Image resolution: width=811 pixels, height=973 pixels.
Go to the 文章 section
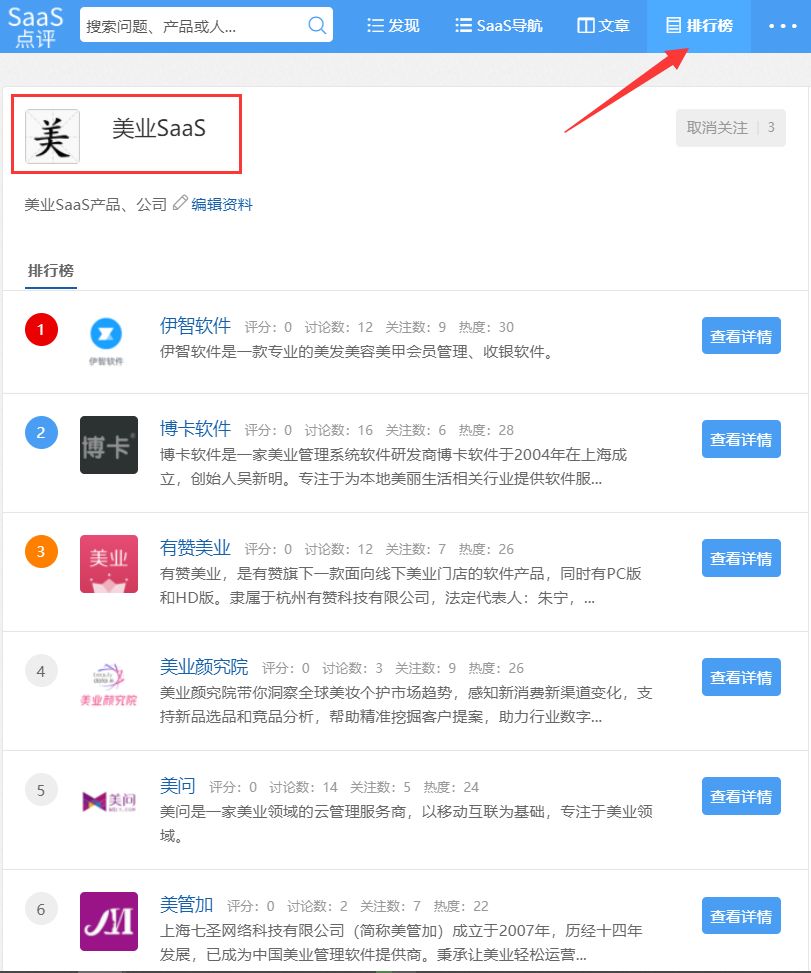(x=603, y=25)
